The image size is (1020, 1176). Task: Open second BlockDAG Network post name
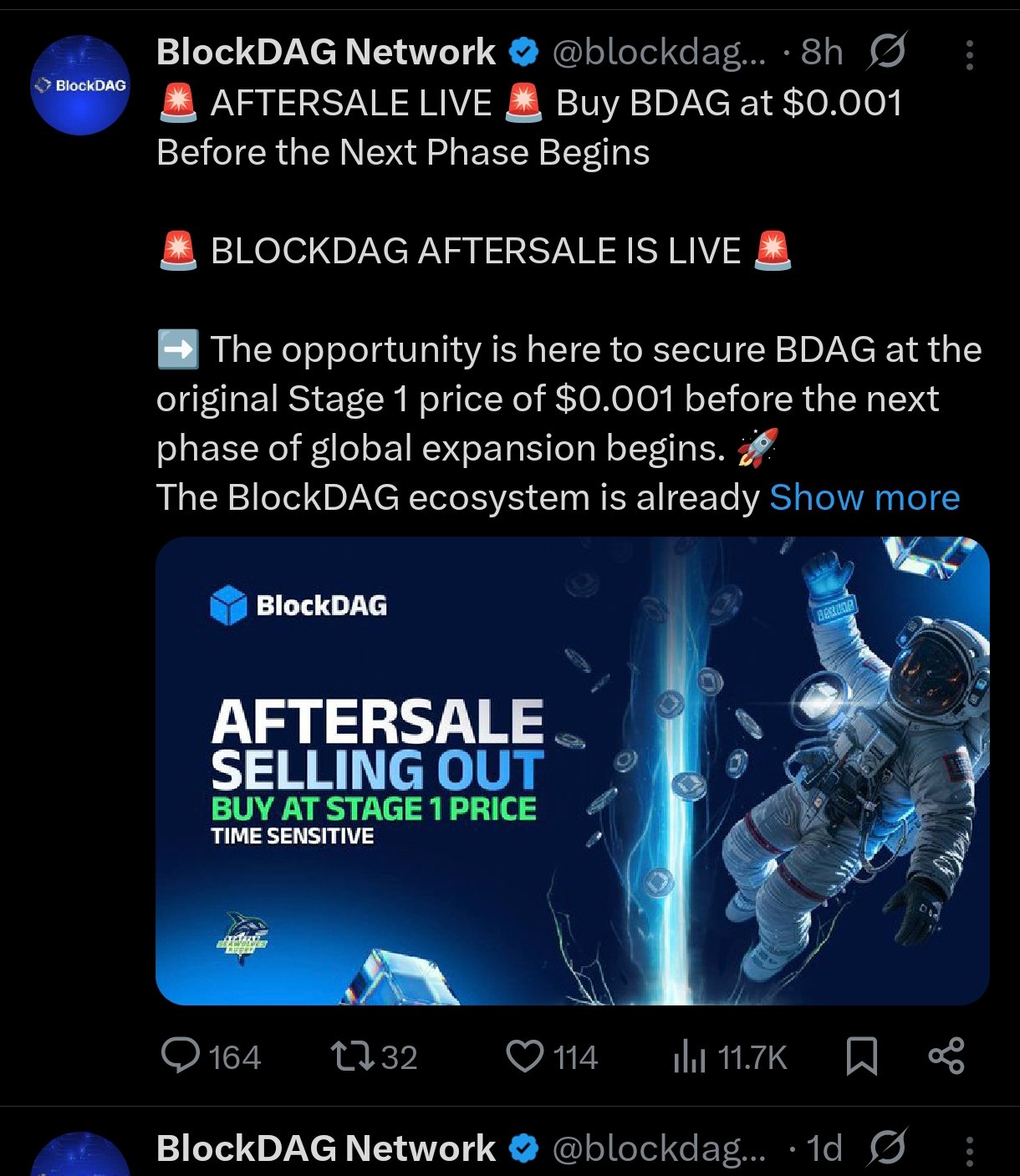[326, 1148]
